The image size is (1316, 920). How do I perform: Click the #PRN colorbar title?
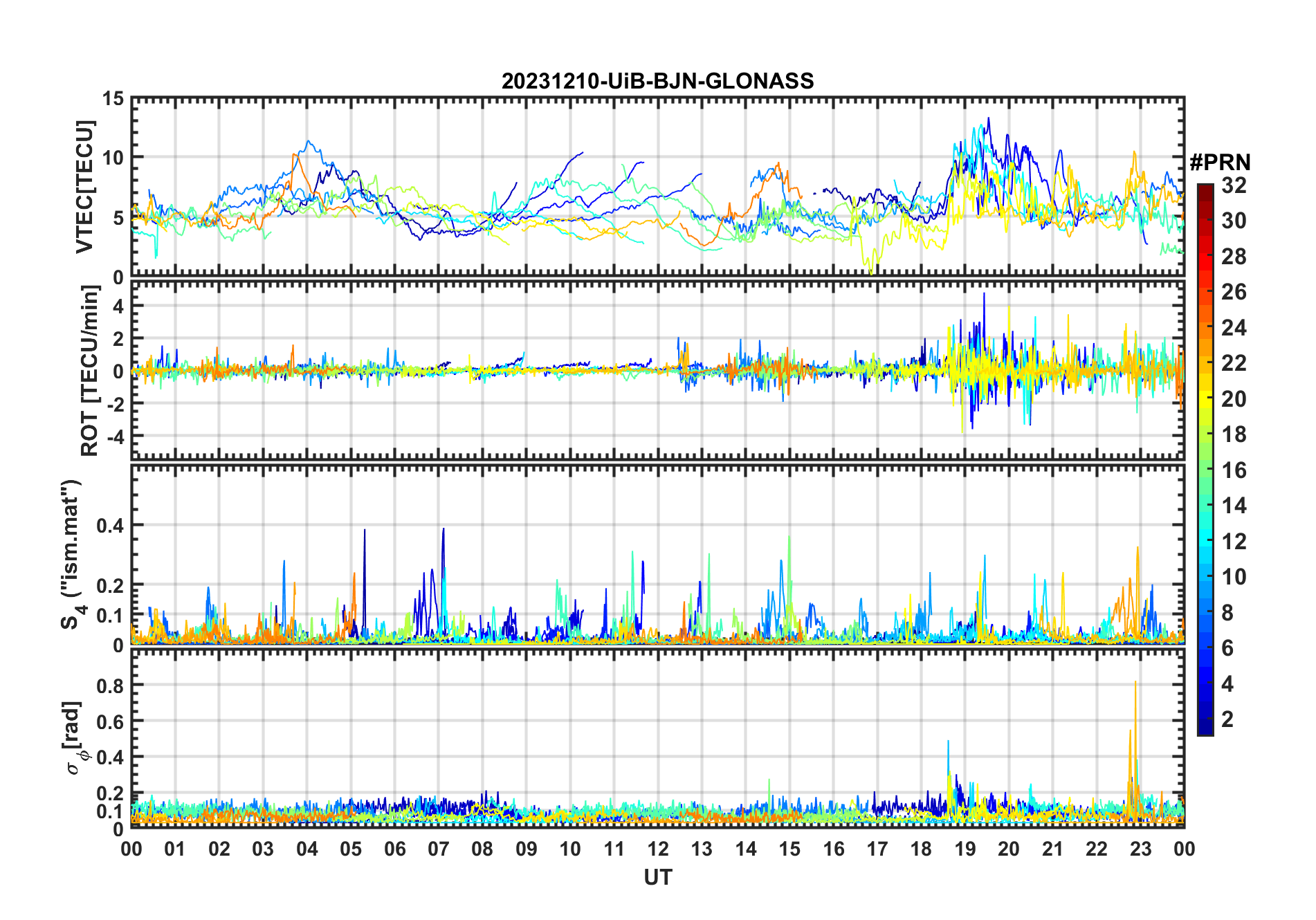pyautogui.click(x=1220, y=163)
